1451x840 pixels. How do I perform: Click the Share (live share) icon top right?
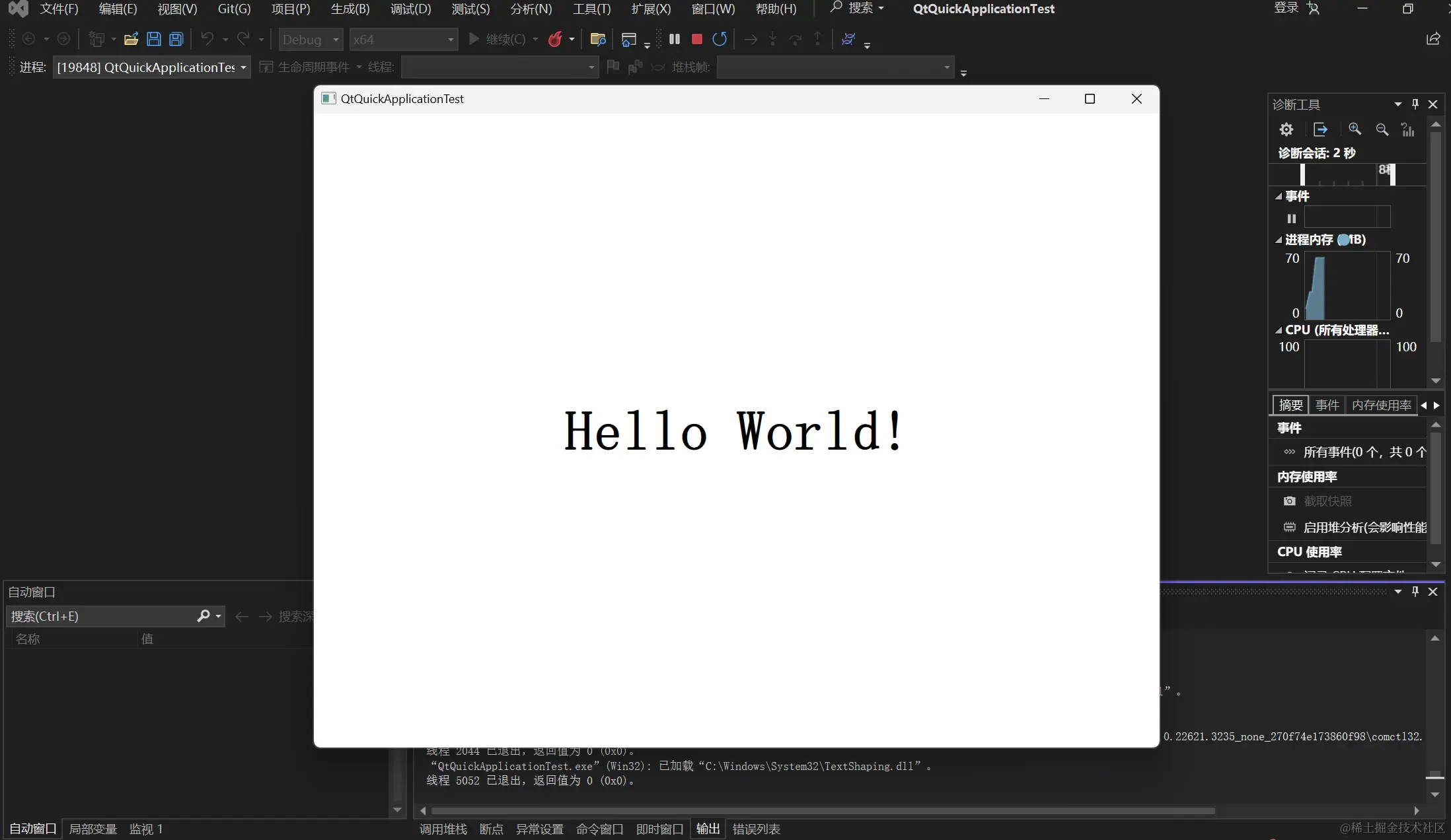pyautogui.click(x=1433, y=39)
